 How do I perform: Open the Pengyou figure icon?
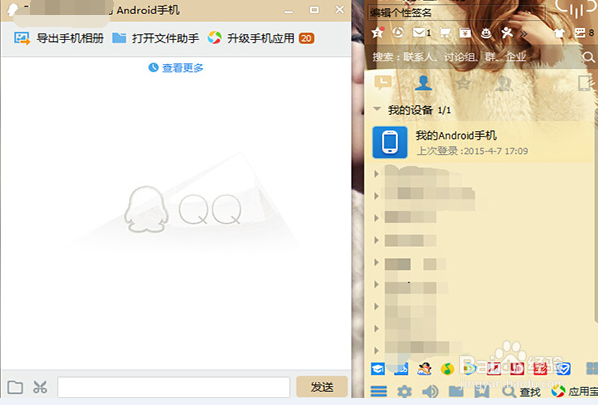coord(507,33)
